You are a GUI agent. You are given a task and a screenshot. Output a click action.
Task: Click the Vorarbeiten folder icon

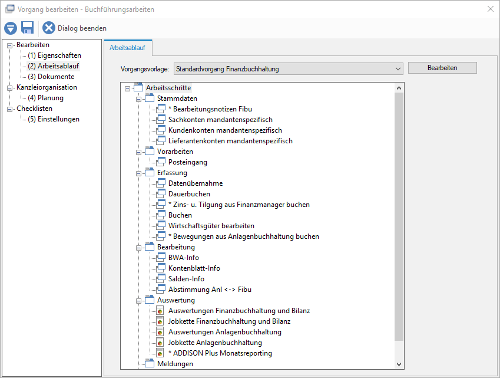click(149, 151)
